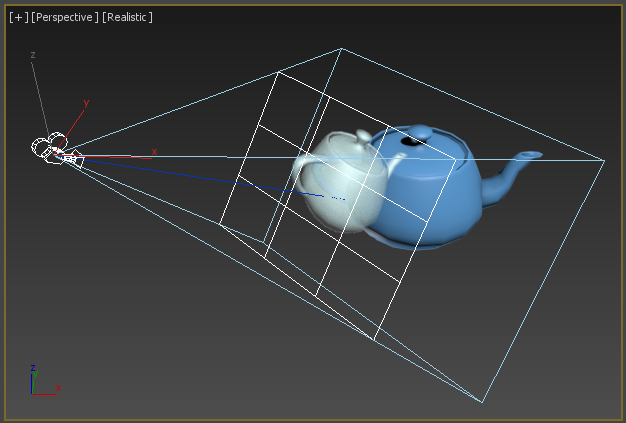
Task: Click the red x axis label of camera gizmo
Action: [154, 152]
